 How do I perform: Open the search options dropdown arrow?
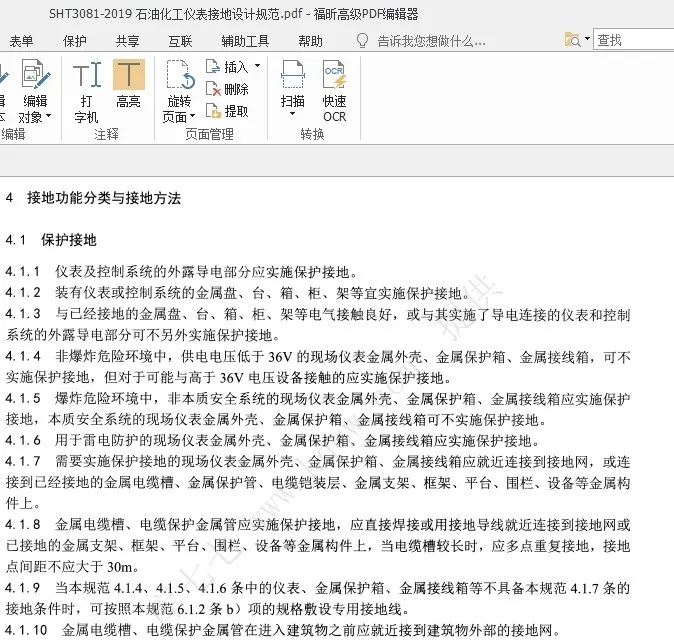(x=587, y=39)
